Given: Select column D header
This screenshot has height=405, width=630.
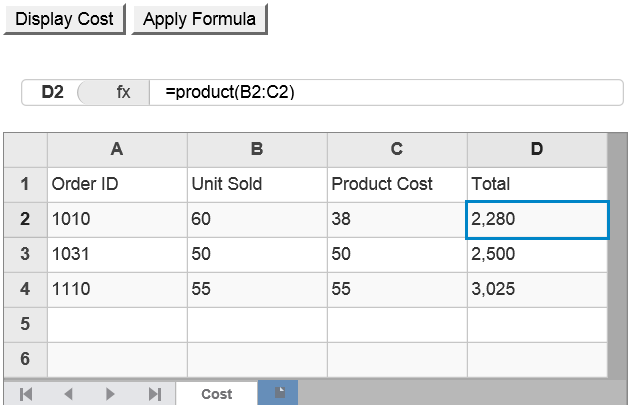Looking at the screenshot, I should [x=537, y=149].
